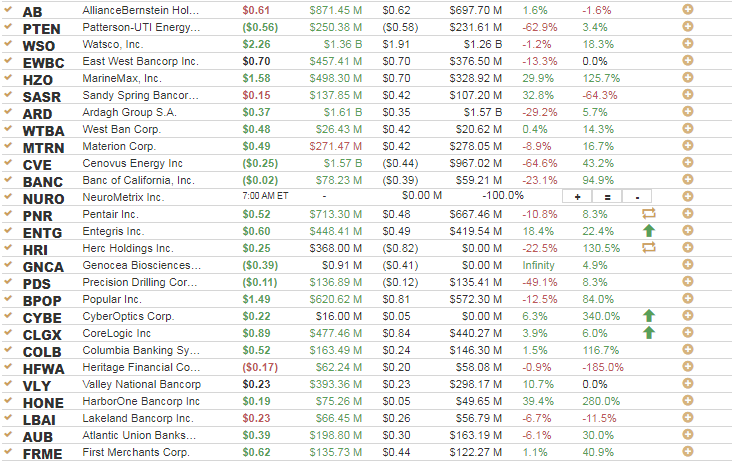Open the HONE ticker link
The width and height of the screenshot is (737, 461).
tap(43, 403)
